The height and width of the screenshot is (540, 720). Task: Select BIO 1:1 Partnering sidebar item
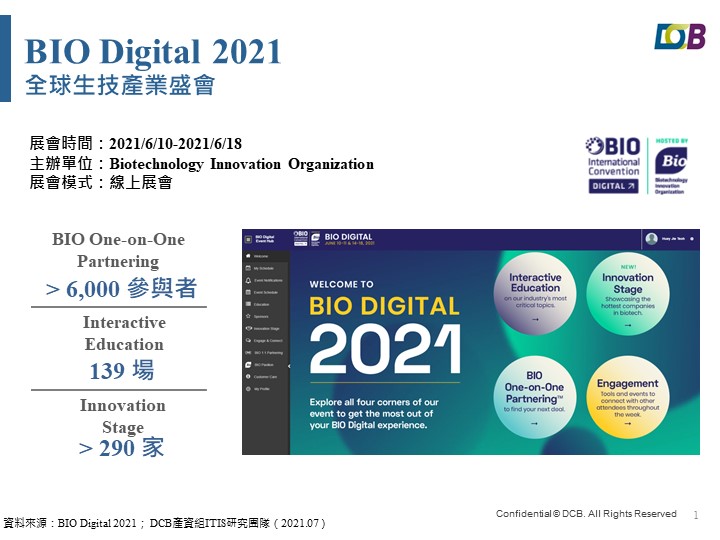pos(267,353)
